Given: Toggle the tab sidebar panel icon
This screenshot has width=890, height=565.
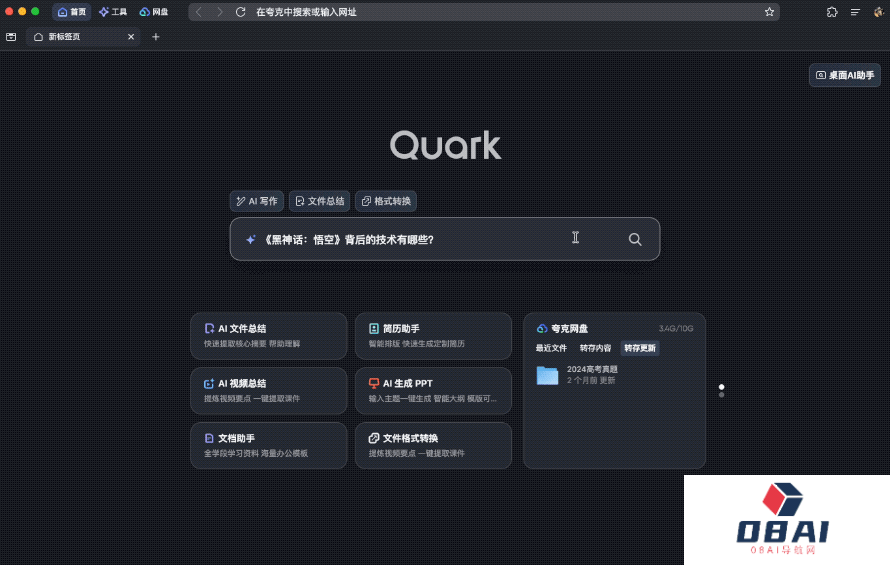Looking at the screenshot, I should point(11,37).
